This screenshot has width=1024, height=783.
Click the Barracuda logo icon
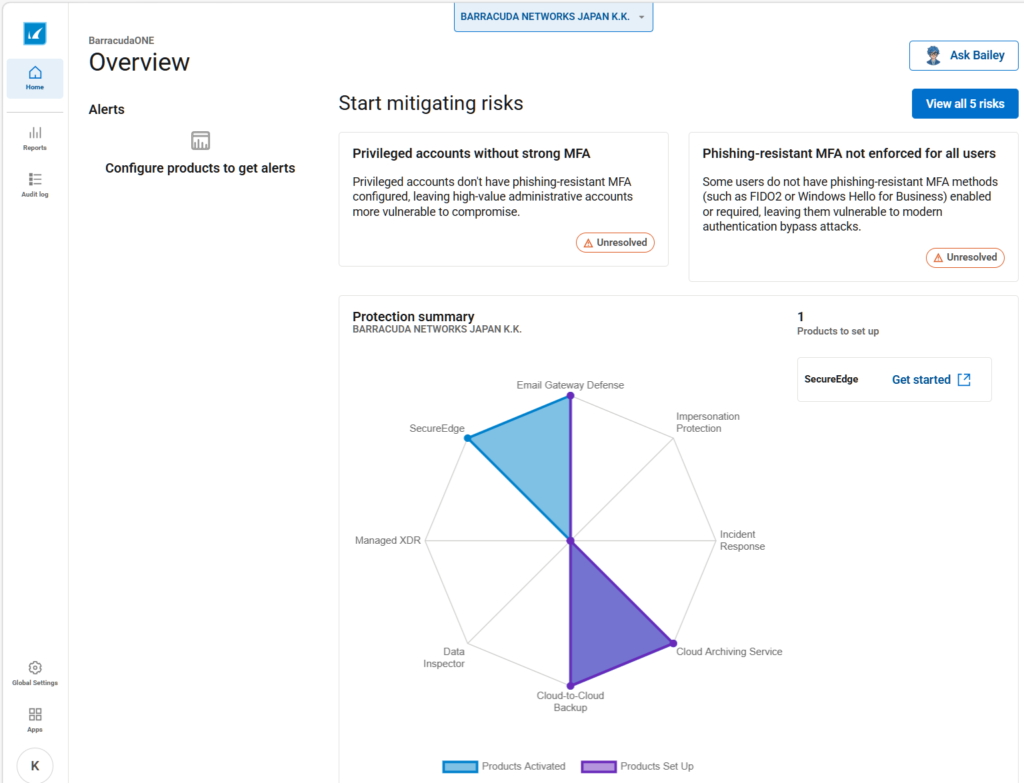[x=35, y=33]
